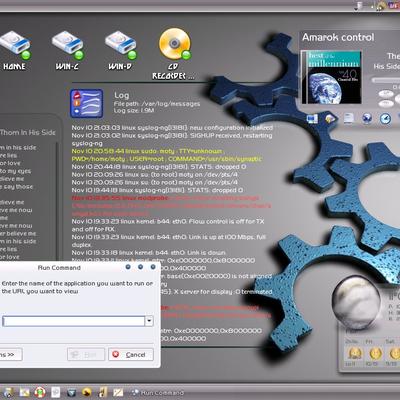
Task: Click the Fri forecast sun icon
Action: (375, 353)
